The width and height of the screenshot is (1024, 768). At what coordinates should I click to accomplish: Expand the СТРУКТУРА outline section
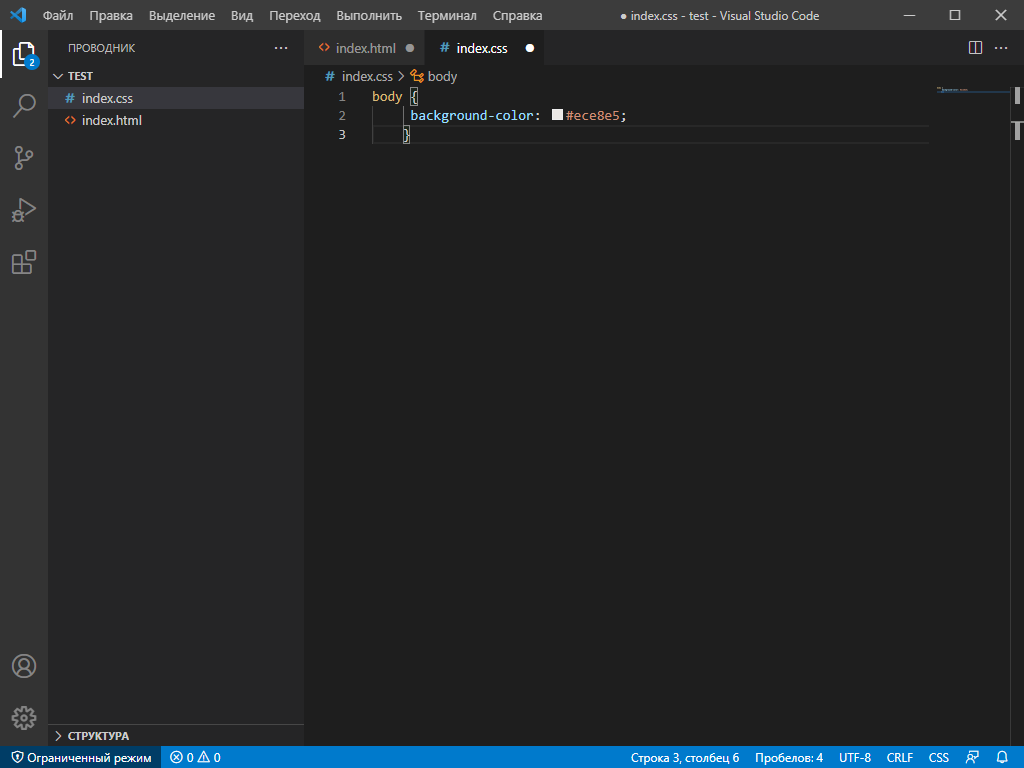point(176,736)
